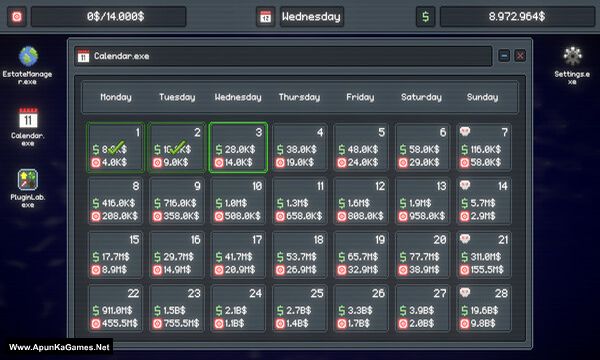Minimize the Calendar.exe window
Screen dimensions: 600x360
[x=504, y=56]
